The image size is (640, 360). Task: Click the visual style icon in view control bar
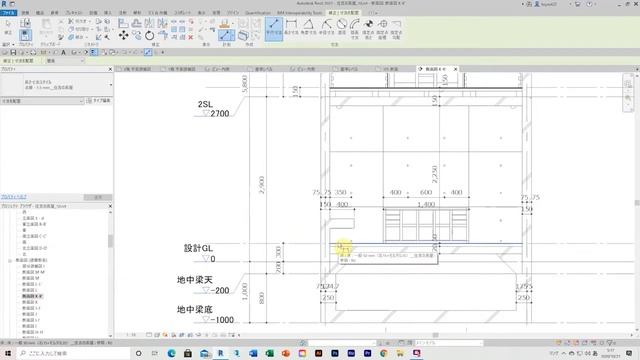click(x=157, y=335)
